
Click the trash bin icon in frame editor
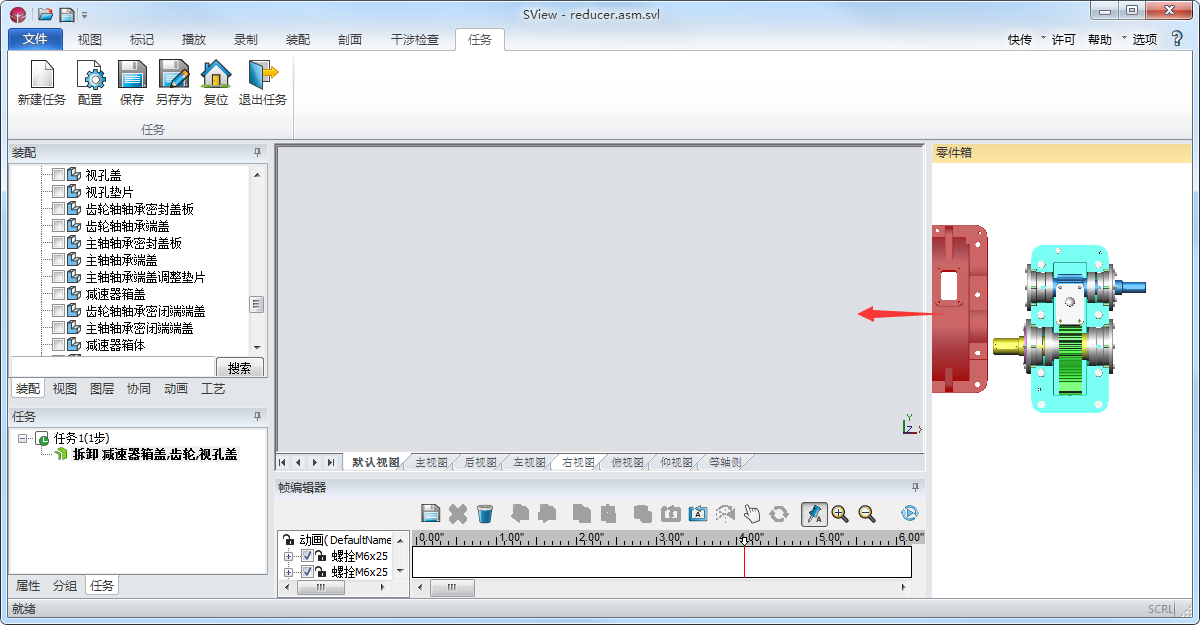tap(485, 514)
